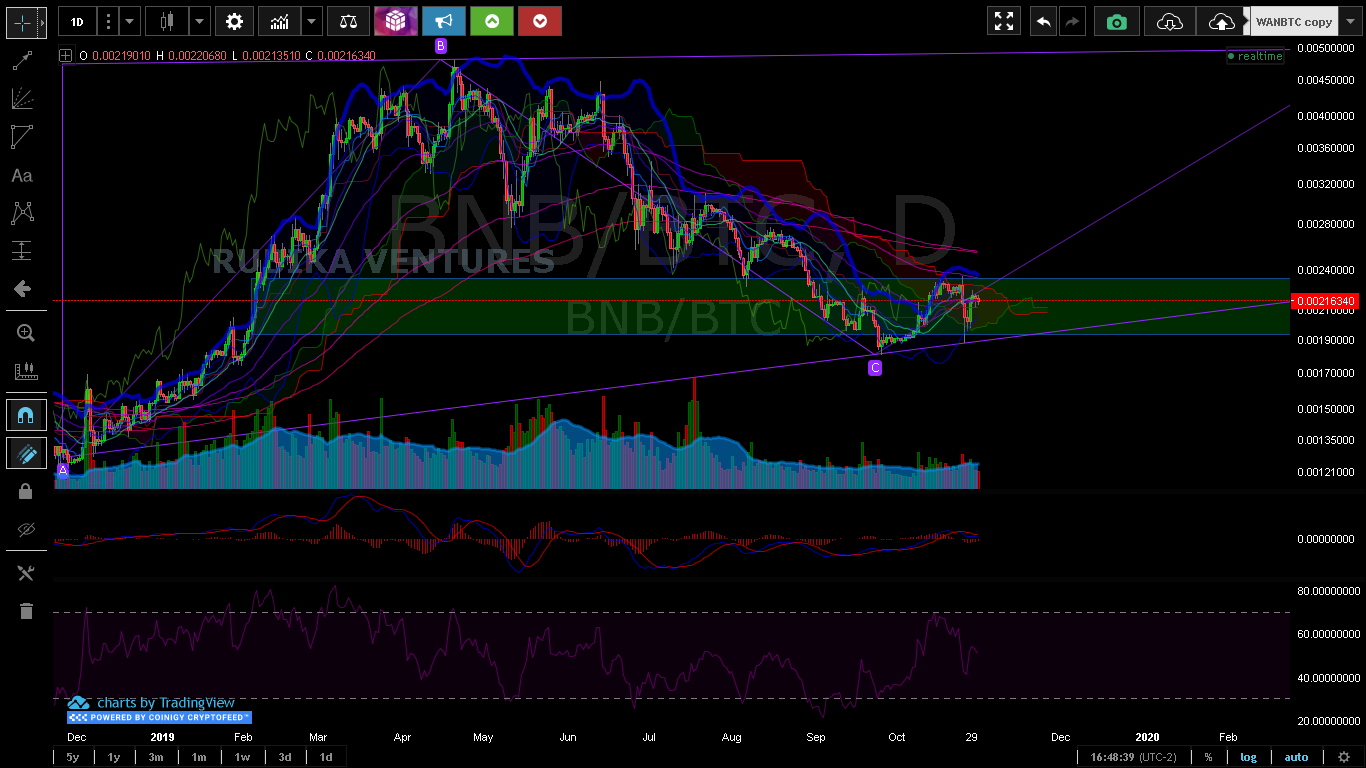The height and width of the screenshot is (768, 1366).
Task: Set time range to 3m
Action: coord(156,757)
